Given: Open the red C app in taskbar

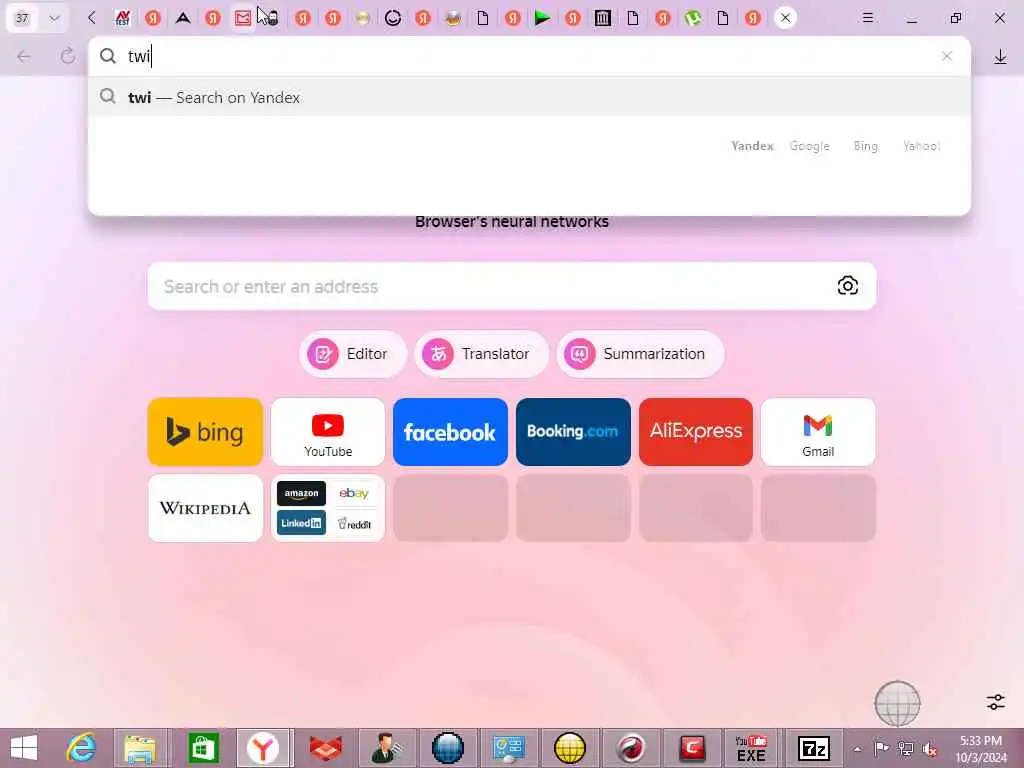Looking at the screenshot, I should coord(692,748).
